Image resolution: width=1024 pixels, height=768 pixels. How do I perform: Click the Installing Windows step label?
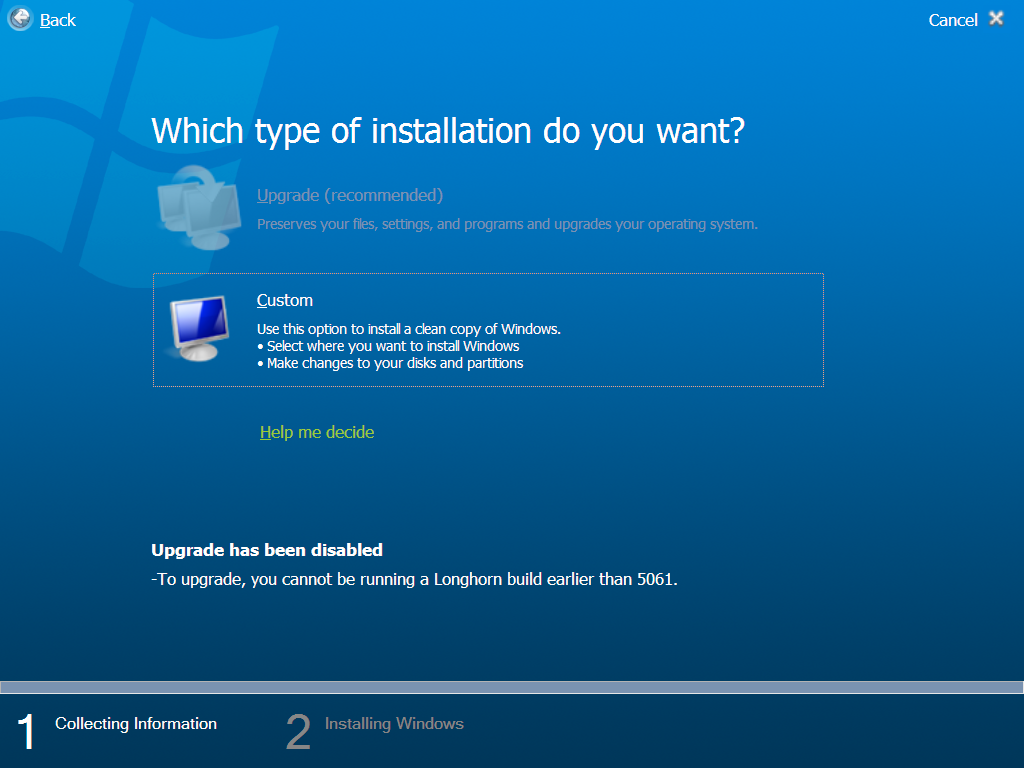[x=394, y=724]
